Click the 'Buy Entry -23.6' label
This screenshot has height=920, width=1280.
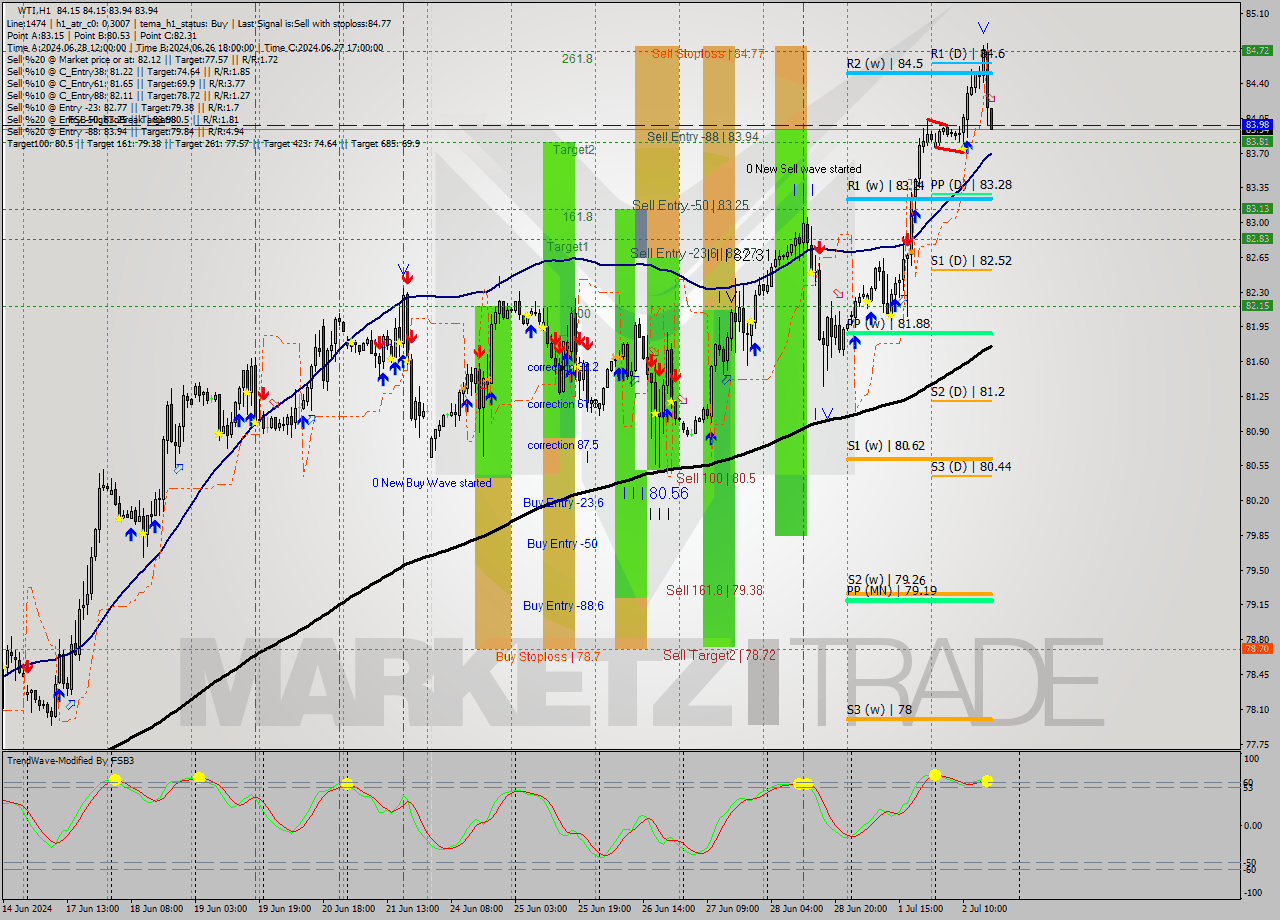coord(563,503)
